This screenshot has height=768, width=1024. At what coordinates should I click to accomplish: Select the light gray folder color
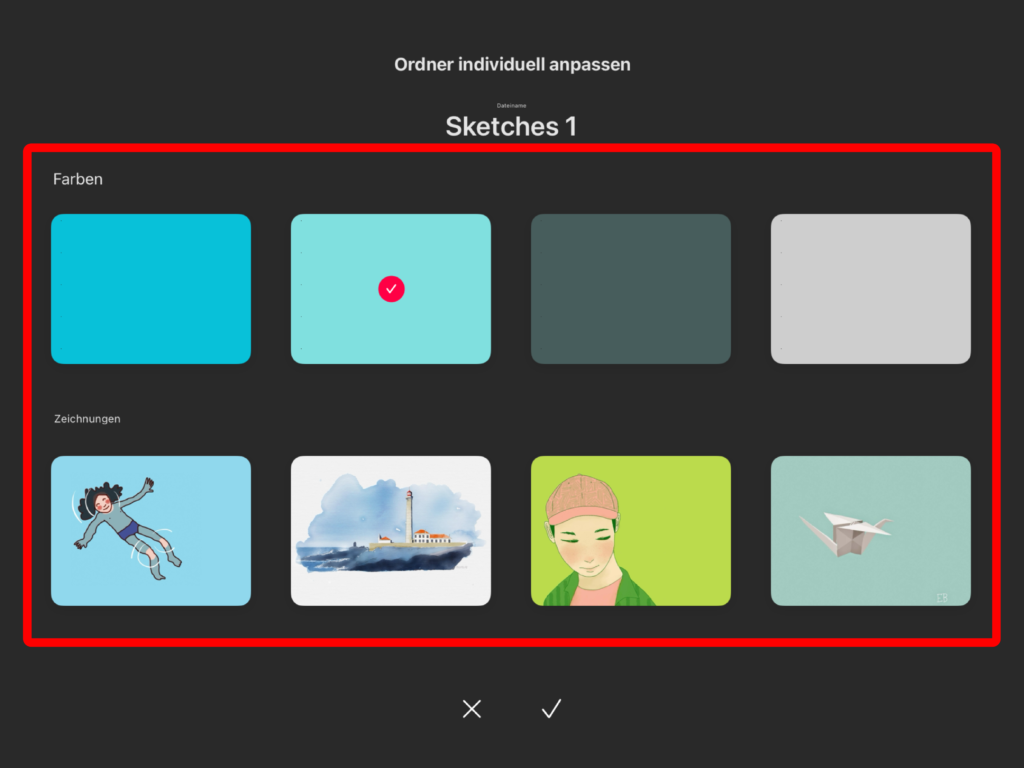(871, 289)
